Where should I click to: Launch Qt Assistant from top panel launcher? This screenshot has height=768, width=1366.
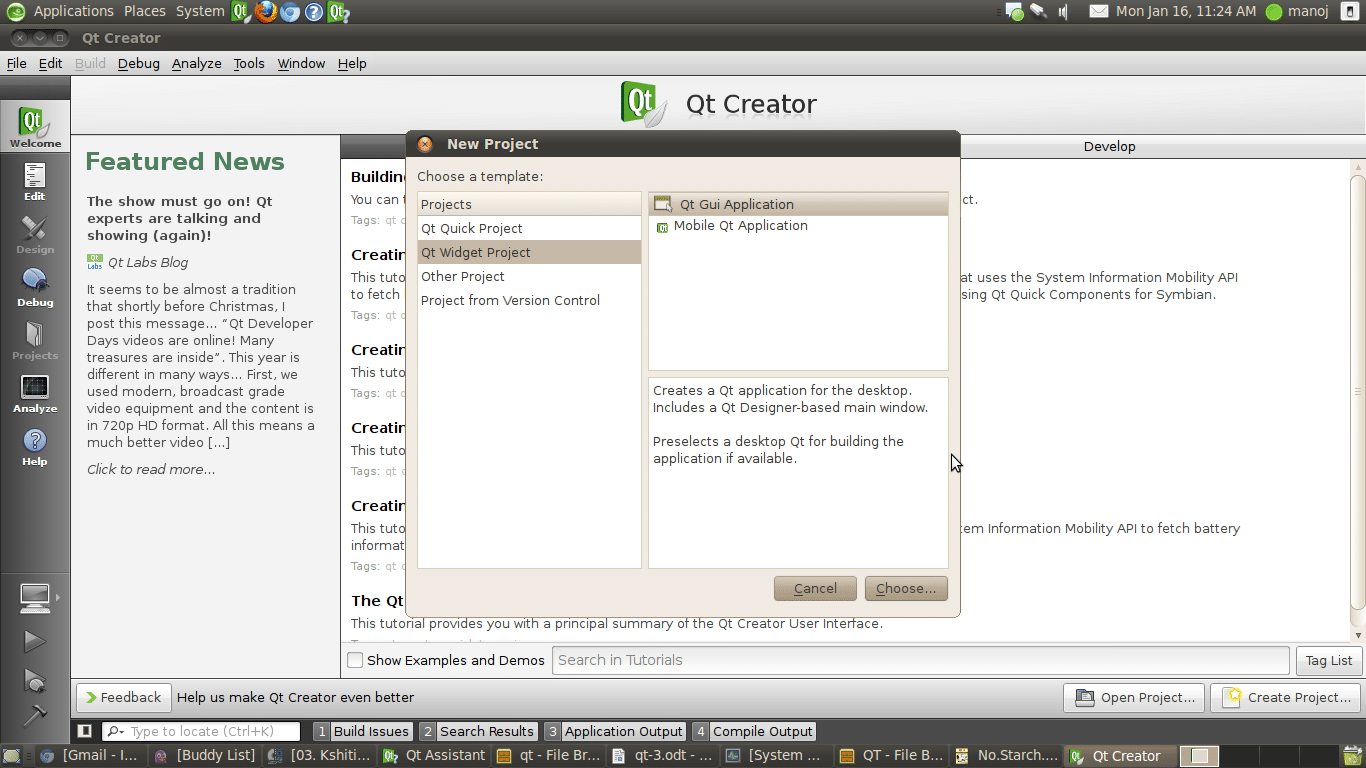click(338, 12)
